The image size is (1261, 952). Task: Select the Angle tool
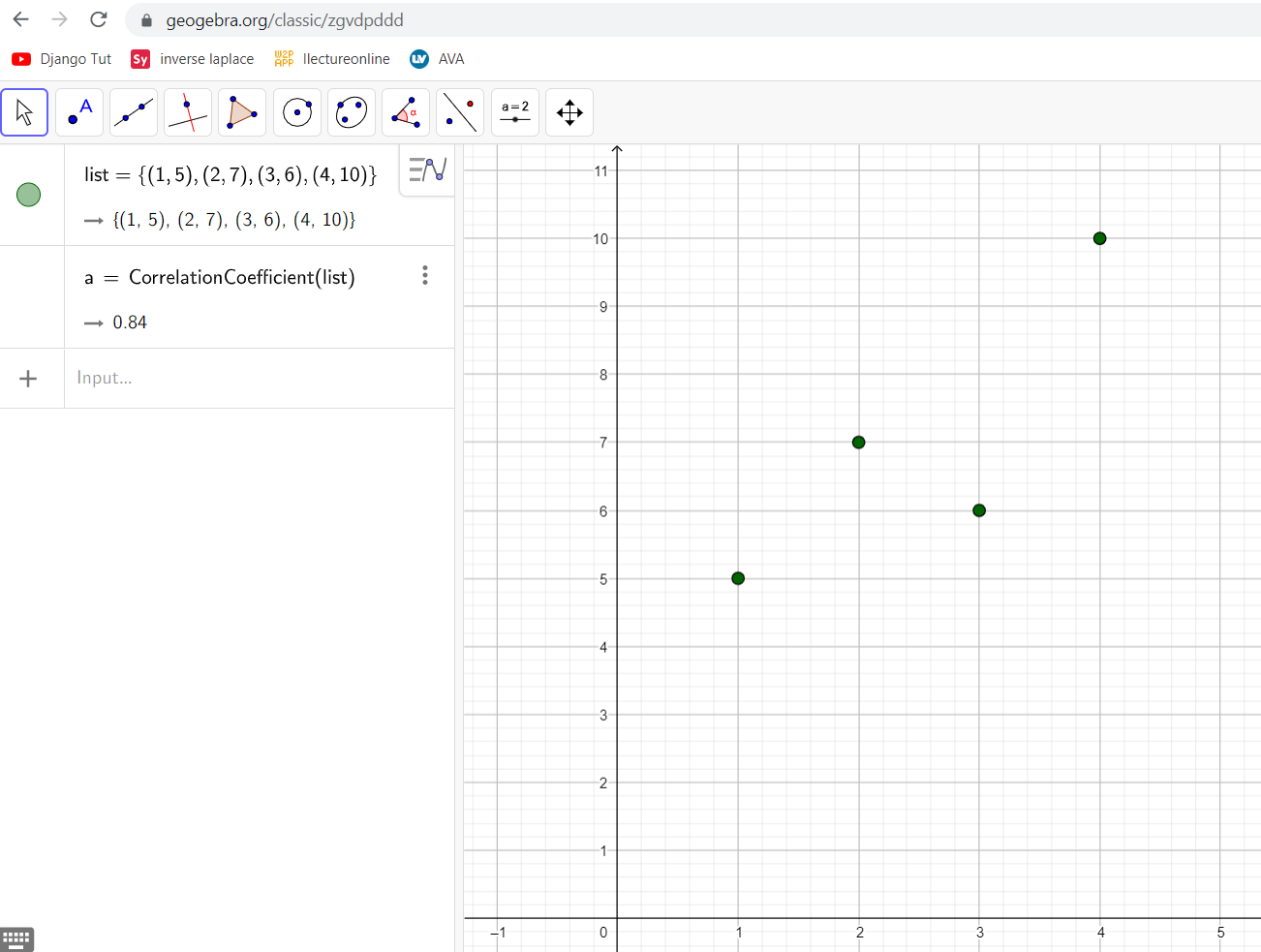[406, 112]
